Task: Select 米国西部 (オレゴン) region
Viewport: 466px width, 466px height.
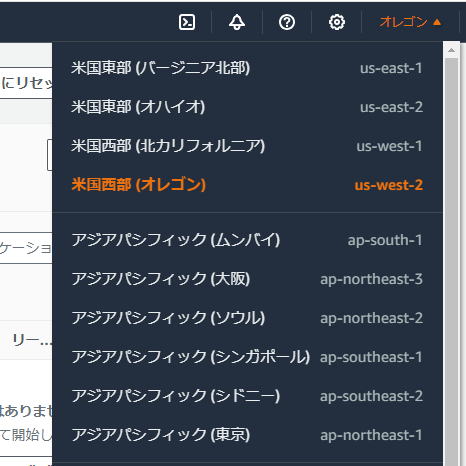Action: (247, 185)
